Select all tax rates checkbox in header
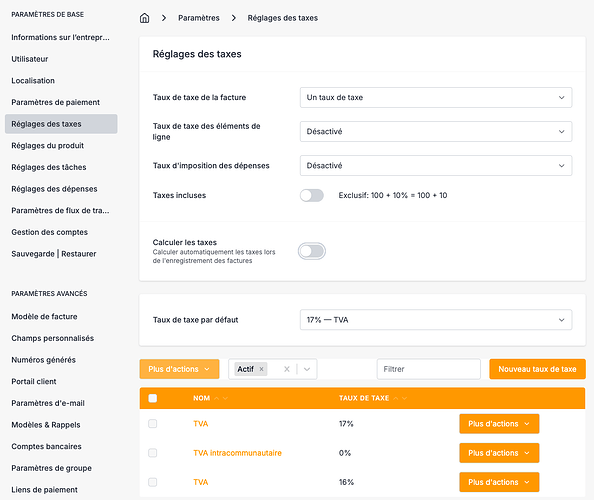This screenshot has width=594, height=500. (x=153, y=398)
